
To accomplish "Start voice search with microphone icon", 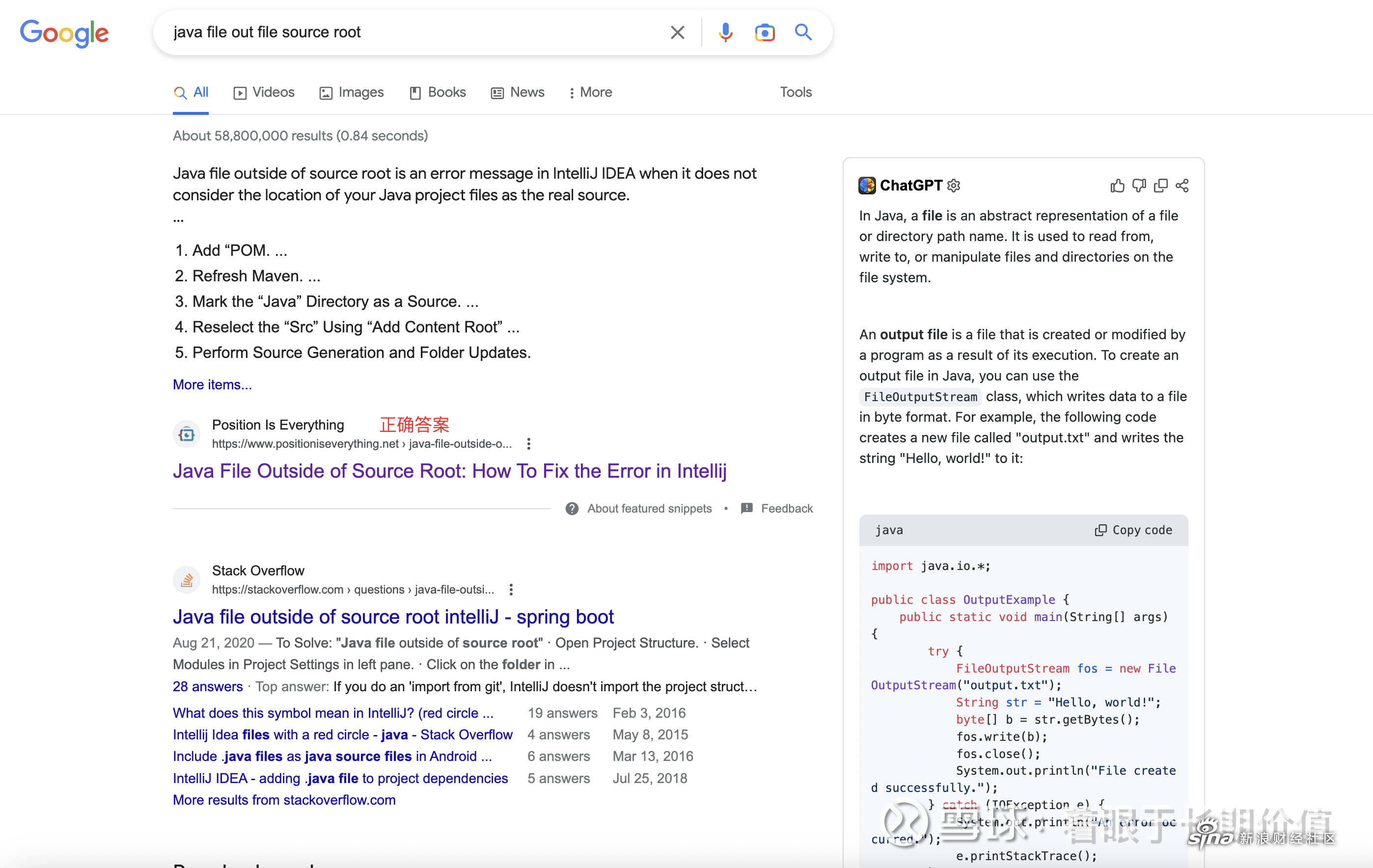I will pyautogui.click(x=725, y=32).
